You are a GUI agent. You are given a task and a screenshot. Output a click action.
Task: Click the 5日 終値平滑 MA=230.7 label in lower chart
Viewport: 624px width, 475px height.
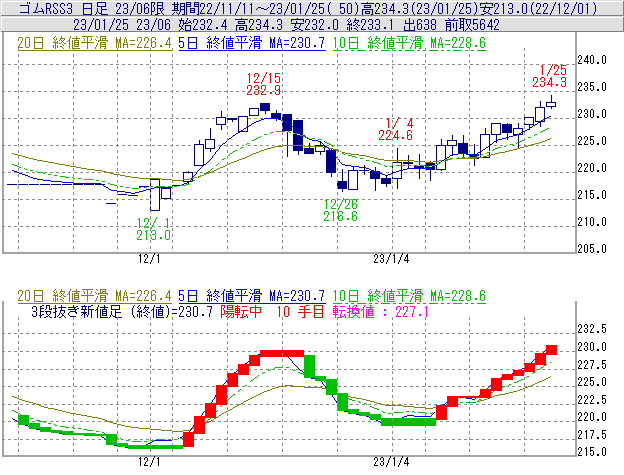click(252, 296)
